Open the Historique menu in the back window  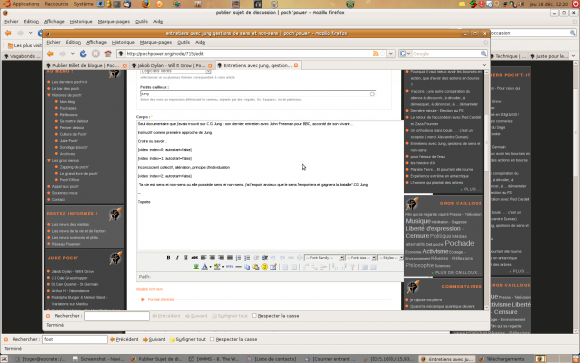[81, 22]
